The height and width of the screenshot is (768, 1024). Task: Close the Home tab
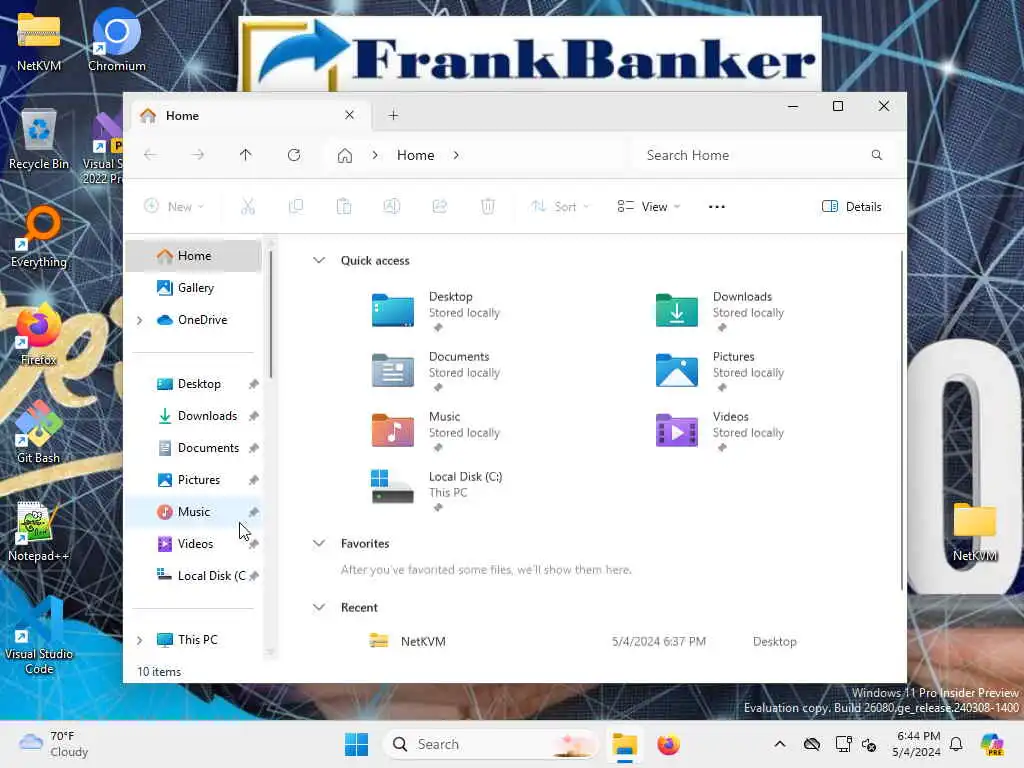pyautogui.click(x=349, y=115)
